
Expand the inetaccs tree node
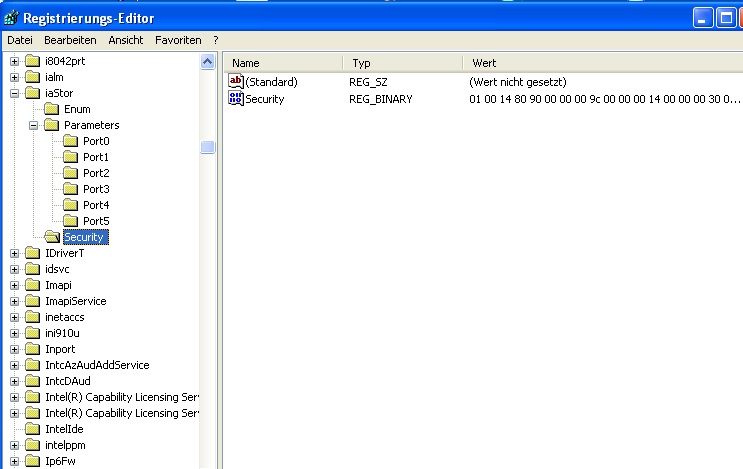point(15,317)
